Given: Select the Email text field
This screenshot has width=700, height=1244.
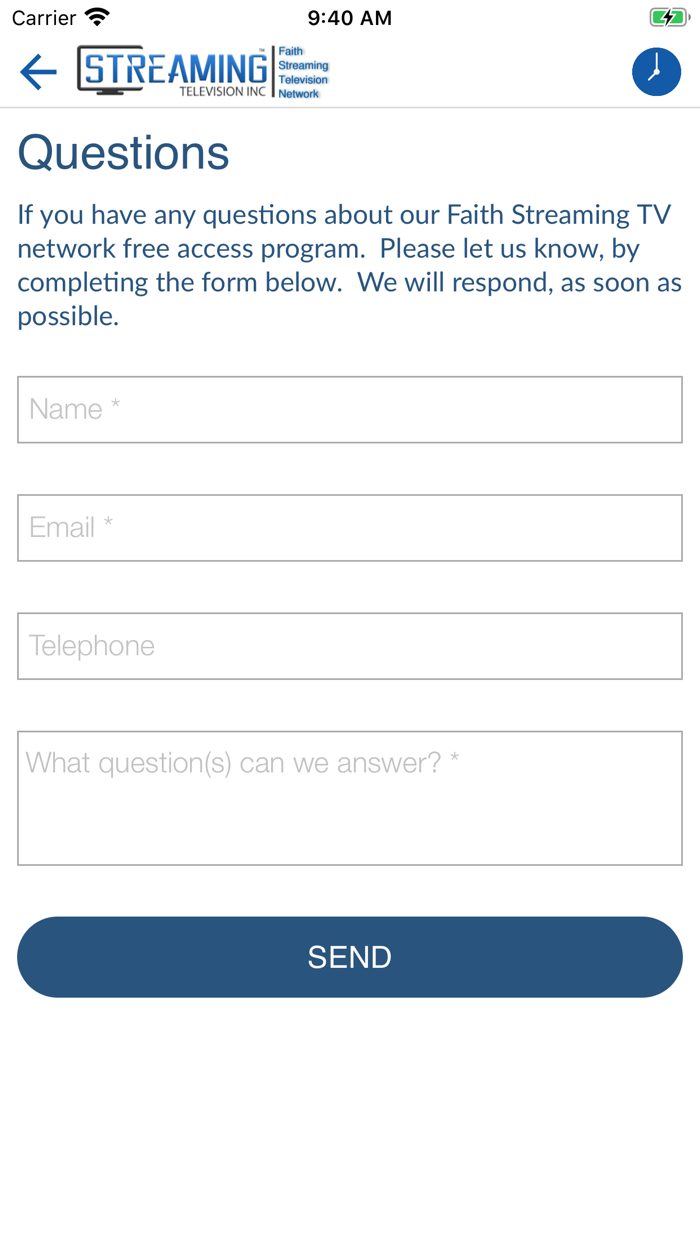Looking at the screenshot, I should click(x=350, y=527).
